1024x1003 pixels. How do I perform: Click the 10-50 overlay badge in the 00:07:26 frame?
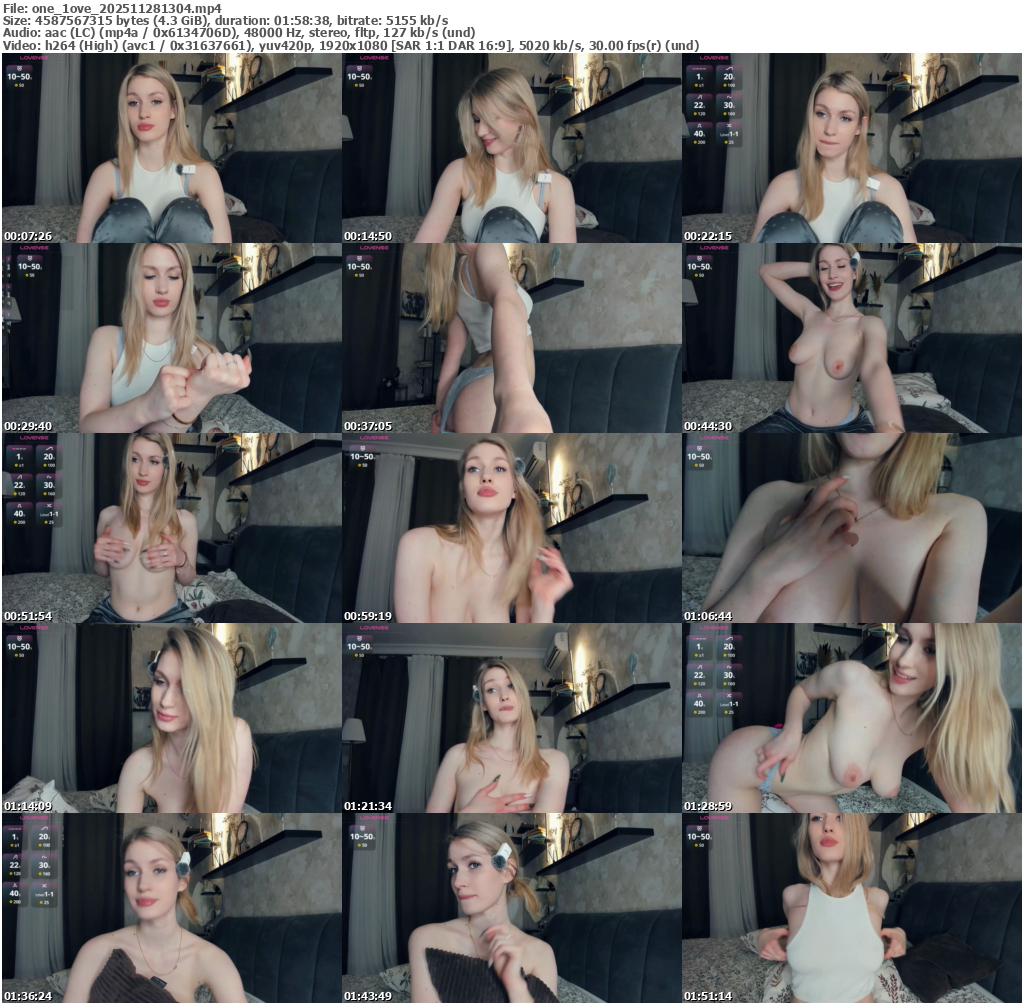click(20, 75)
